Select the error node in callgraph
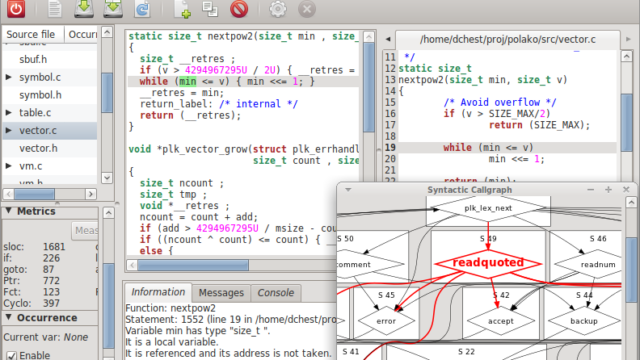 [386, 321]
